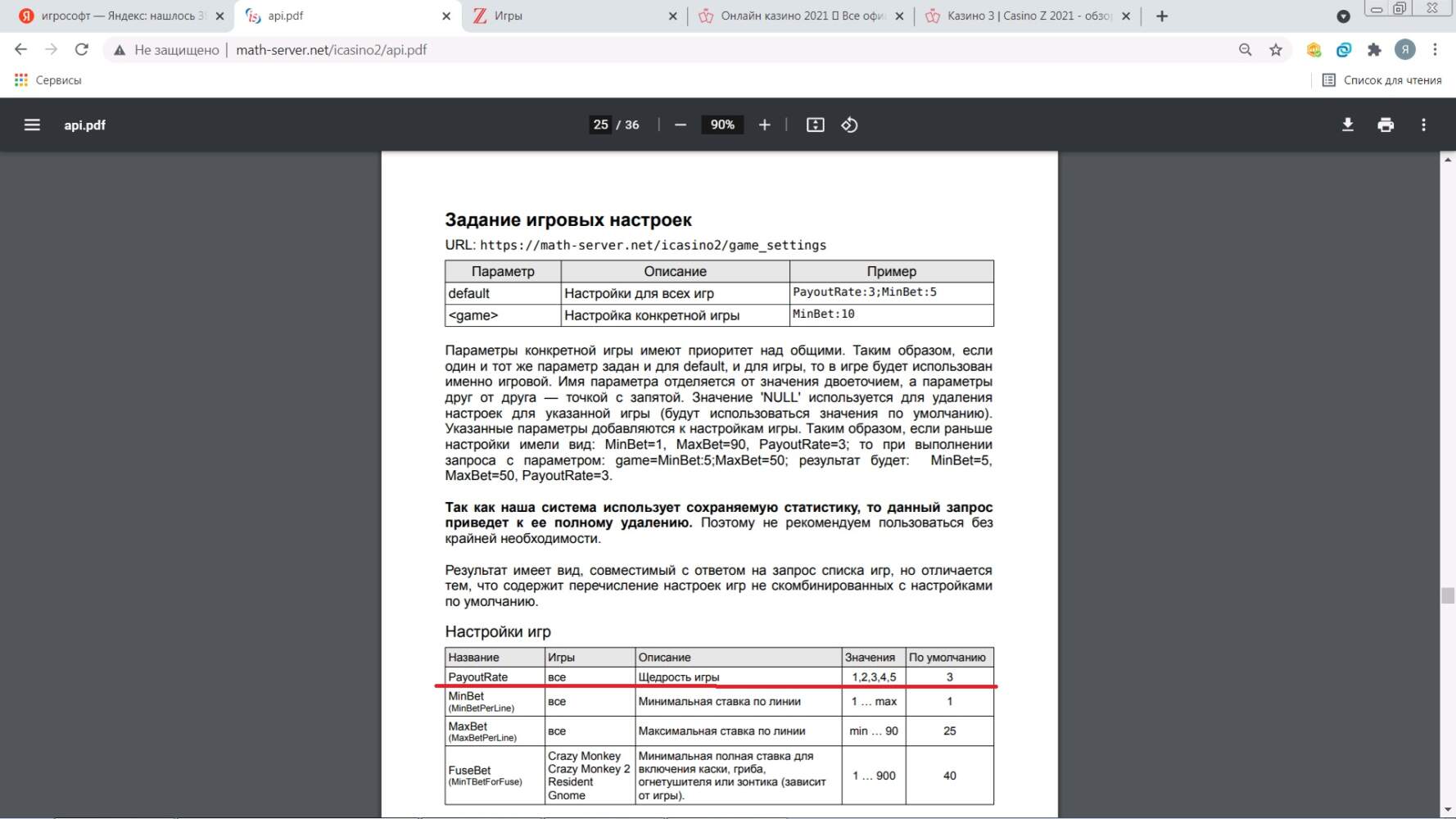1456x819 pixels.
Task: Click the fit to page icon
Action: point(816,124)
